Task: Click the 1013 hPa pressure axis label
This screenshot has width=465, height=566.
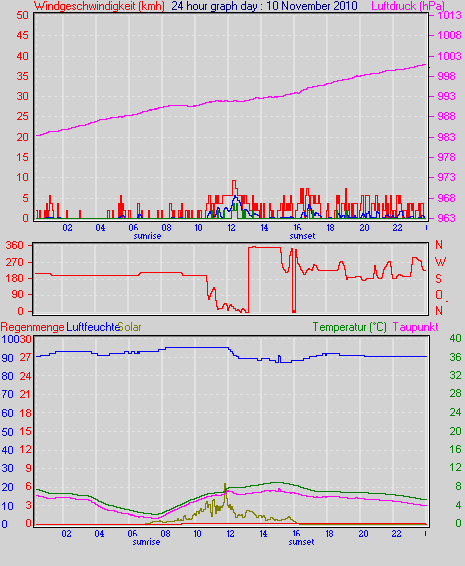Action: pos(449,15)
